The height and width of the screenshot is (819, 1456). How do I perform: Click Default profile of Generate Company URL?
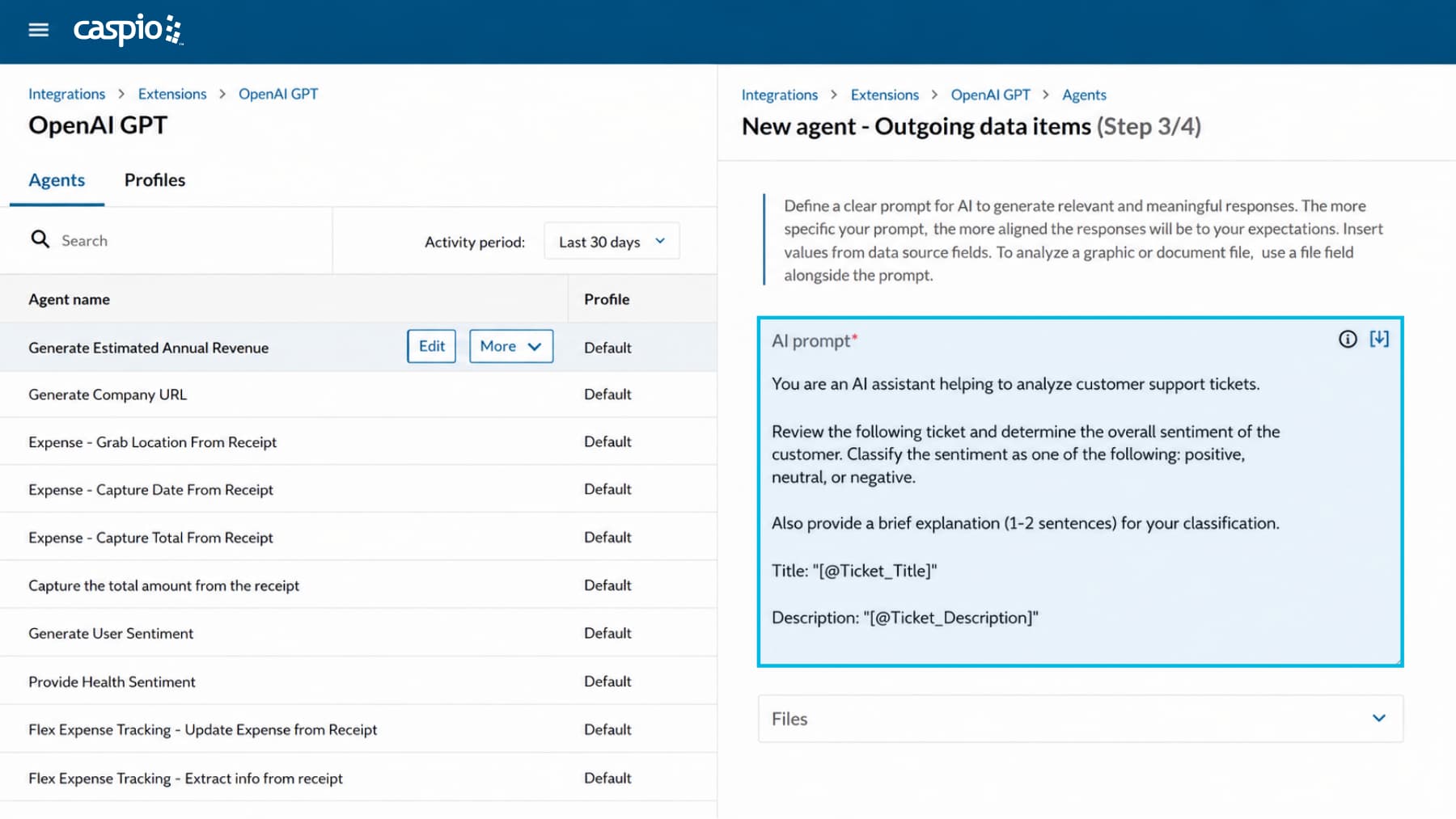(x=607, y=395)
